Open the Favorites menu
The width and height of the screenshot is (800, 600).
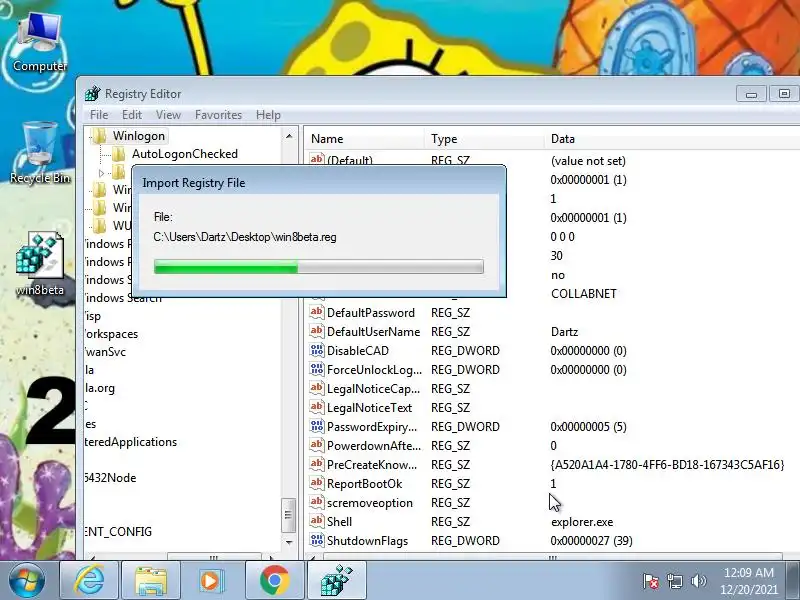coord(218,115)
